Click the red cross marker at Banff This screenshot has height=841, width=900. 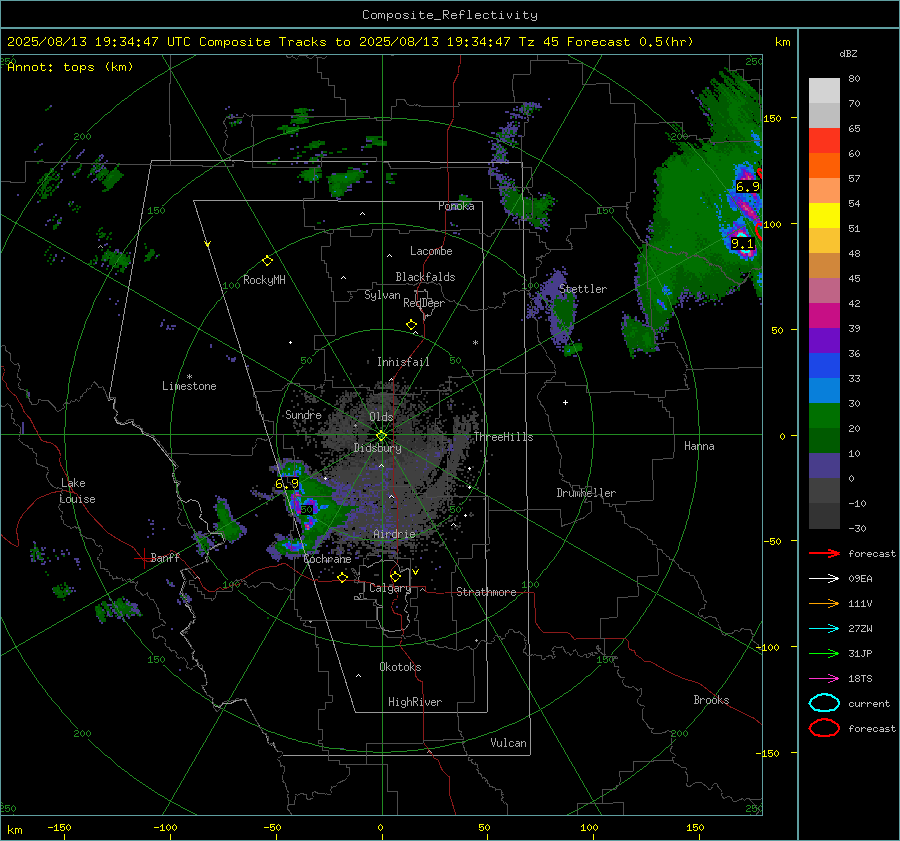(x=143, y=558)
